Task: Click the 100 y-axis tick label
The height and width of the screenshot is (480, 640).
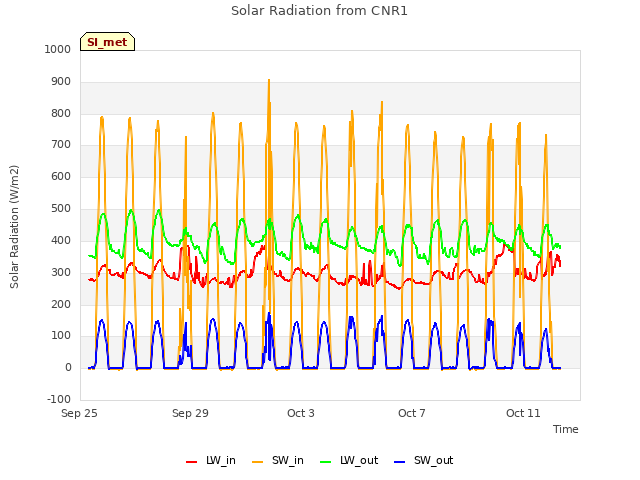Action: tap(61, 336)
